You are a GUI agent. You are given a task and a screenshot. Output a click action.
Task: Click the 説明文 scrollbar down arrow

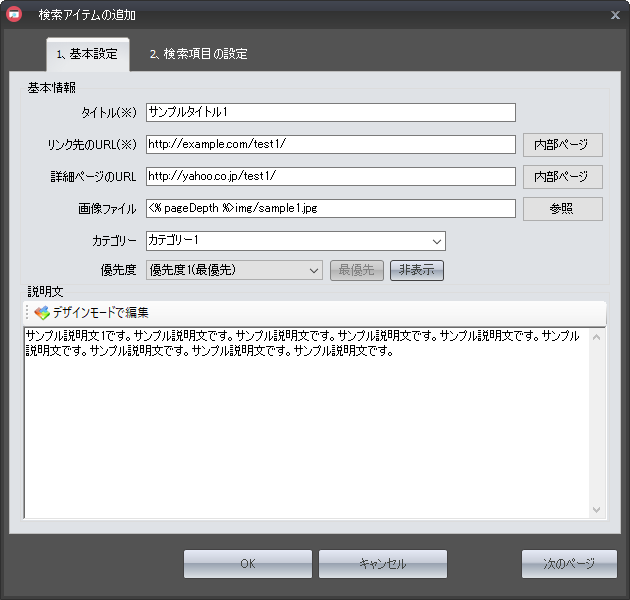pyautogui.click(x=597, y=510)
